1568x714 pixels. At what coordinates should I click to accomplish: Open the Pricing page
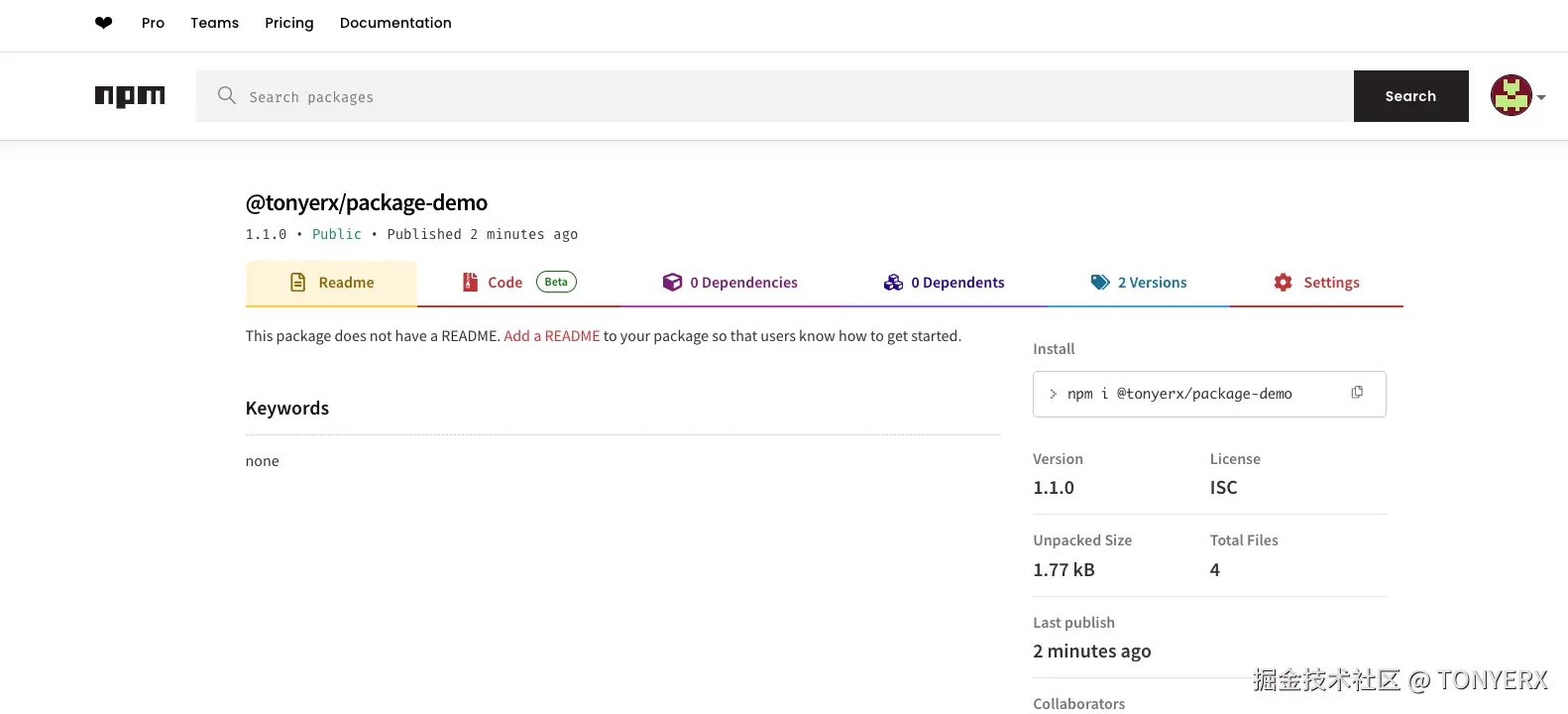pyautogui.click(x=288, y=23)
